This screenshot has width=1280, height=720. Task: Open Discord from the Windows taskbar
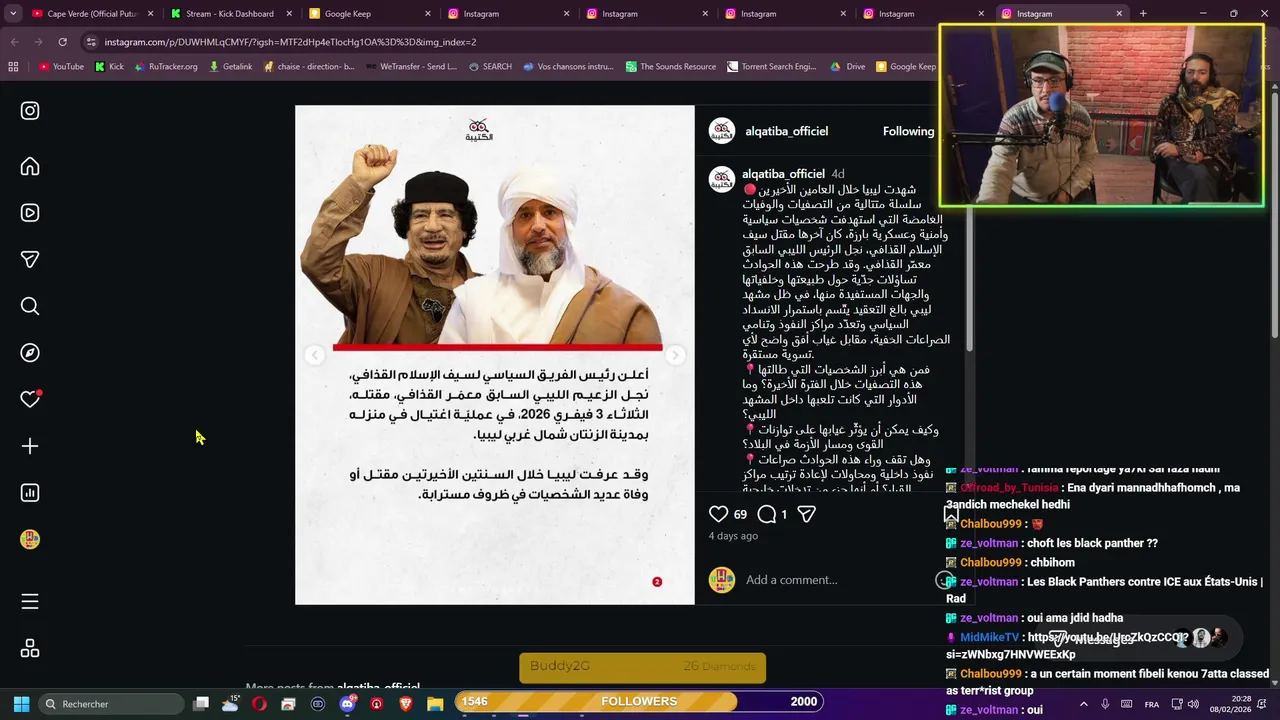347,704
